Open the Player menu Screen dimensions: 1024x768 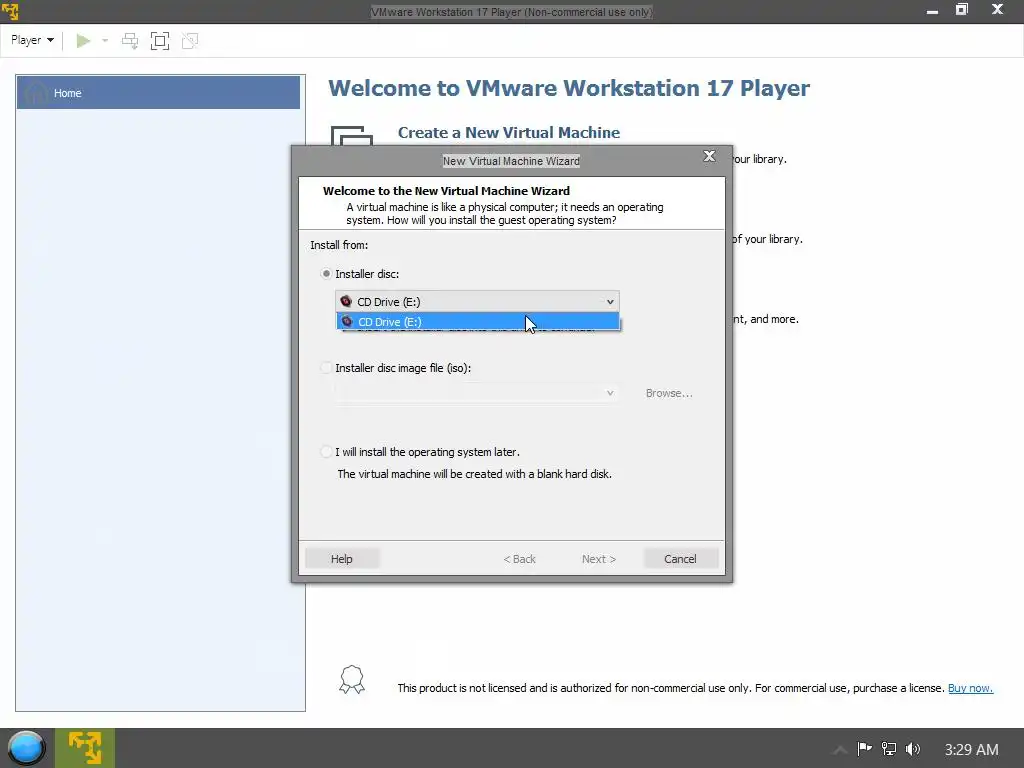click(32, 40)
